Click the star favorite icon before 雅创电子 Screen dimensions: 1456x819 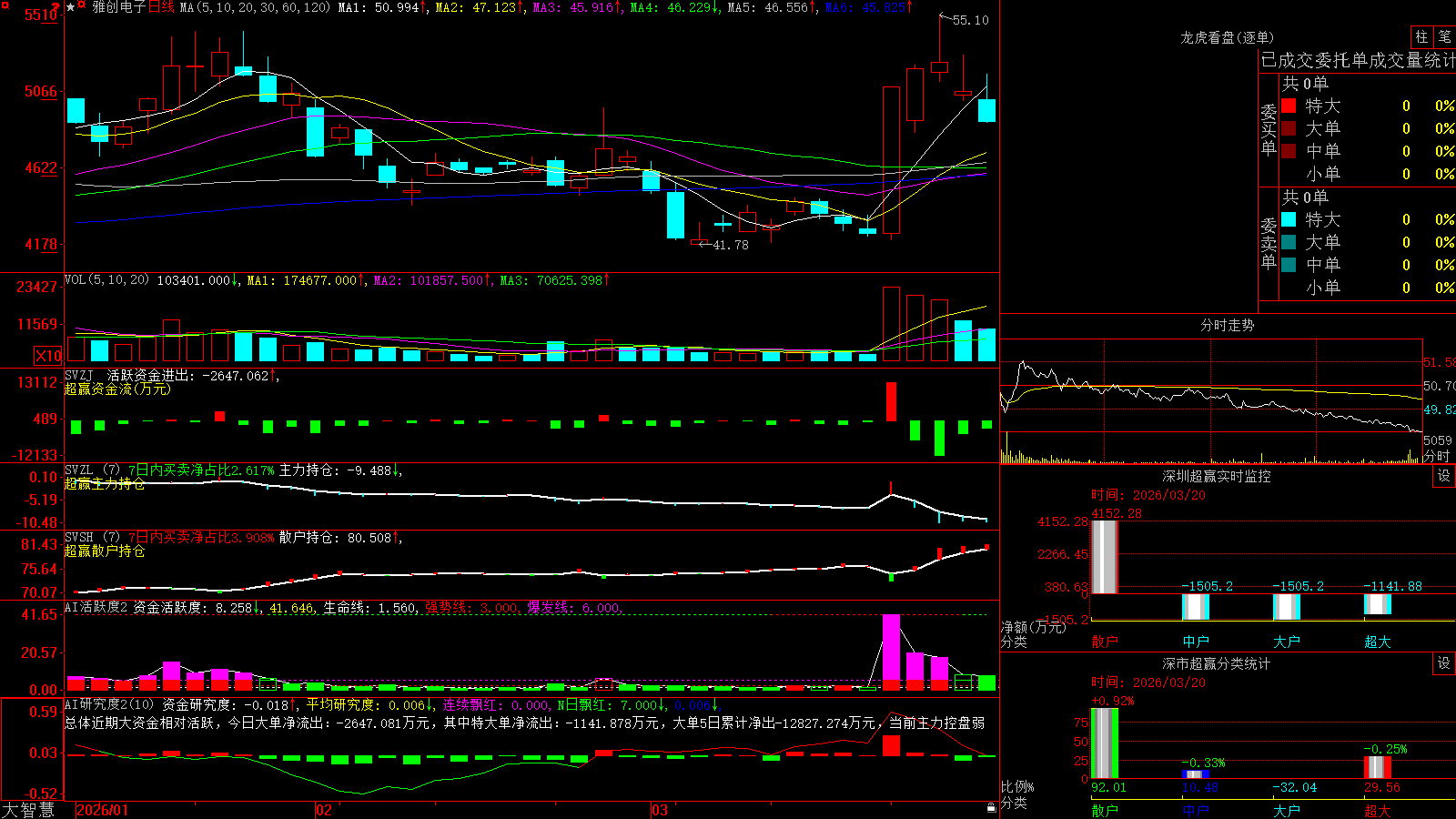pyautogui.click(x=71, y=7)
